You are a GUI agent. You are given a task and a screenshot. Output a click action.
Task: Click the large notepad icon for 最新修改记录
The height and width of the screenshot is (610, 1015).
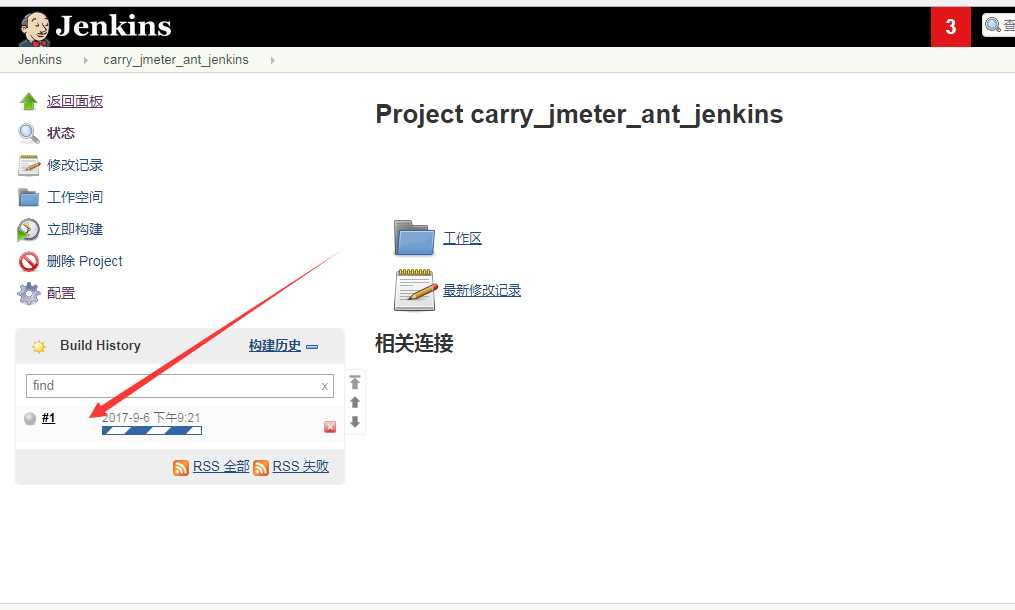coord(414,289)
